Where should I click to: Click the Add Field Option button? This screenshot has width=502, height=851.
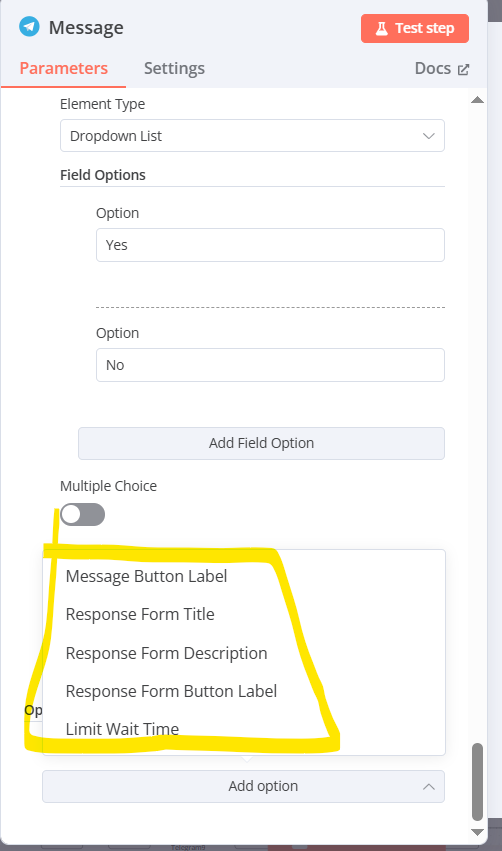(x=262, y=443)
